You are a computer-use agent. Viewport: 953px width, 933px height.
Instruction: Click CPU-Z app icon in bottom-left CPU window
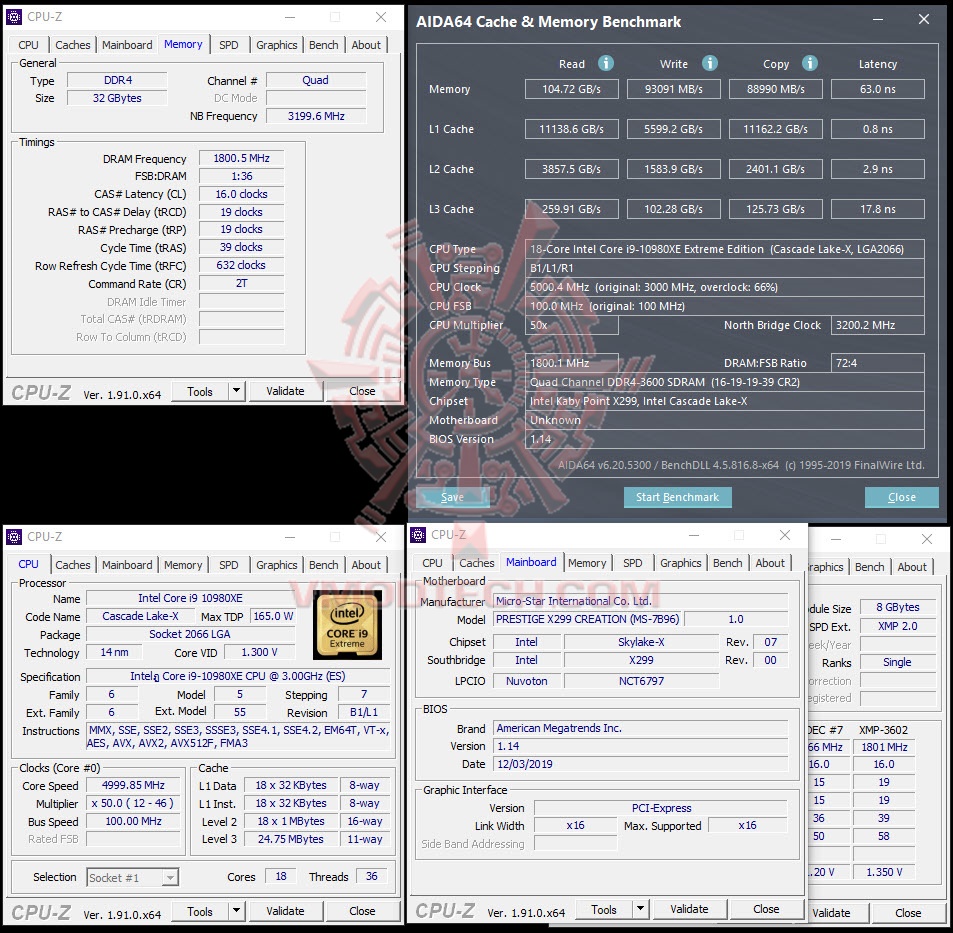tap(15, 537)
